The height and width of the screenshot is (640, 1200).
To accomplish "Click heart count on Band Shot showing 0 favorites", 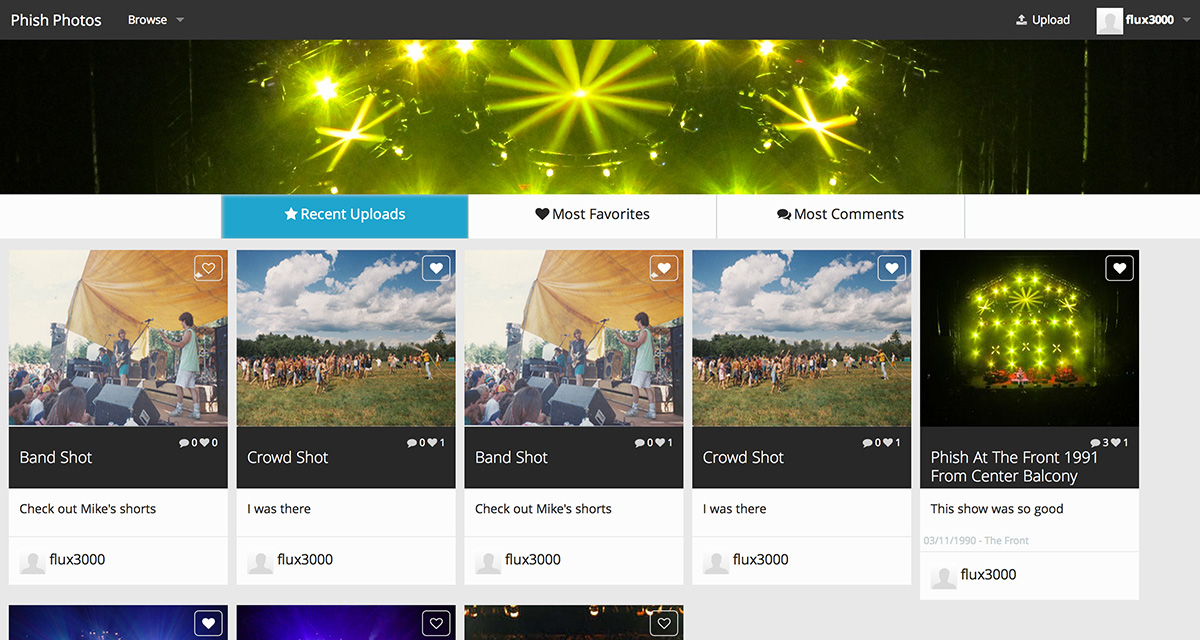I will [x=208, y=442].
